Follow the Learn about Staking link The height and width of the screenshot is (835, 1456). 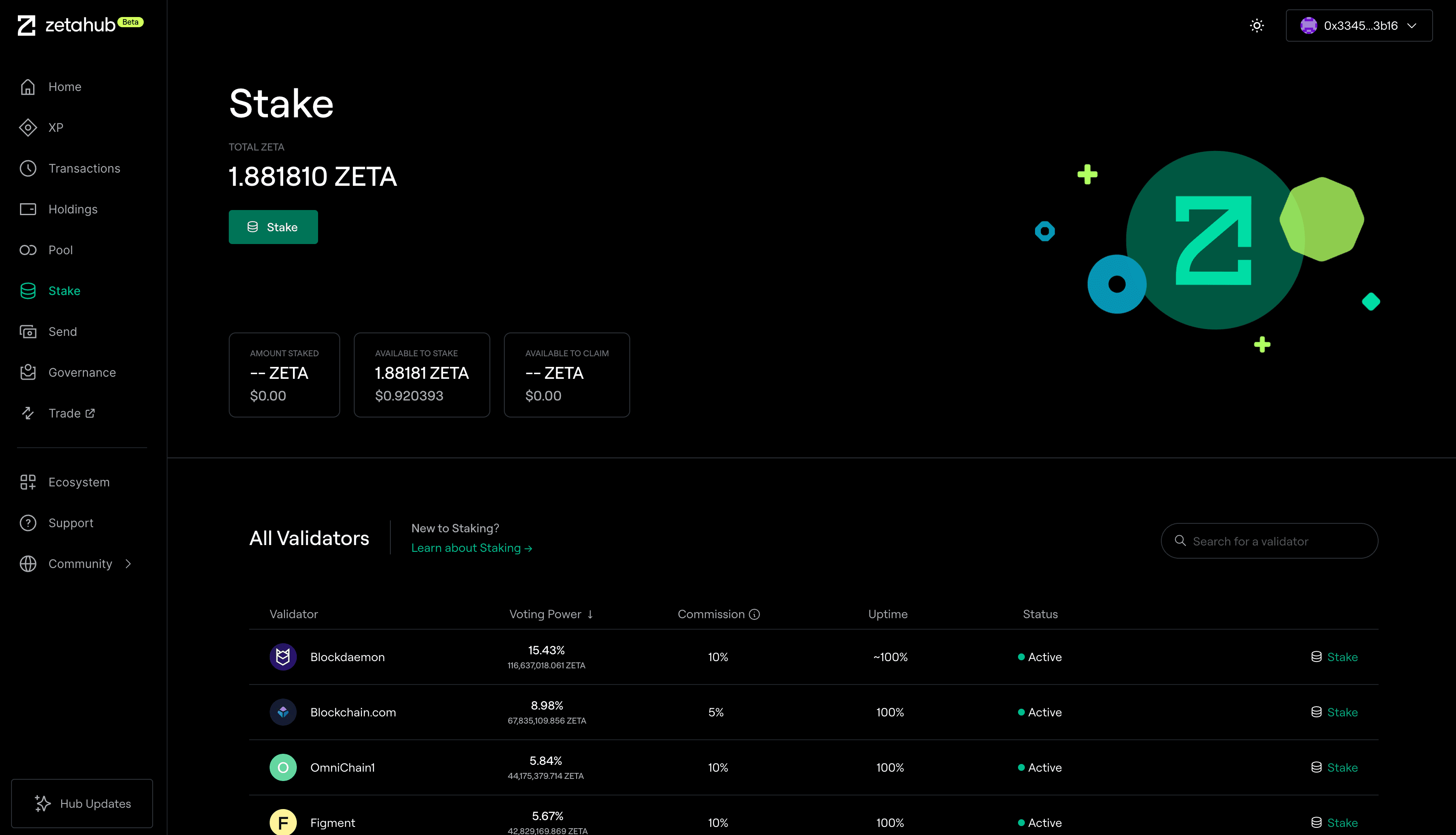click(472, 548)
